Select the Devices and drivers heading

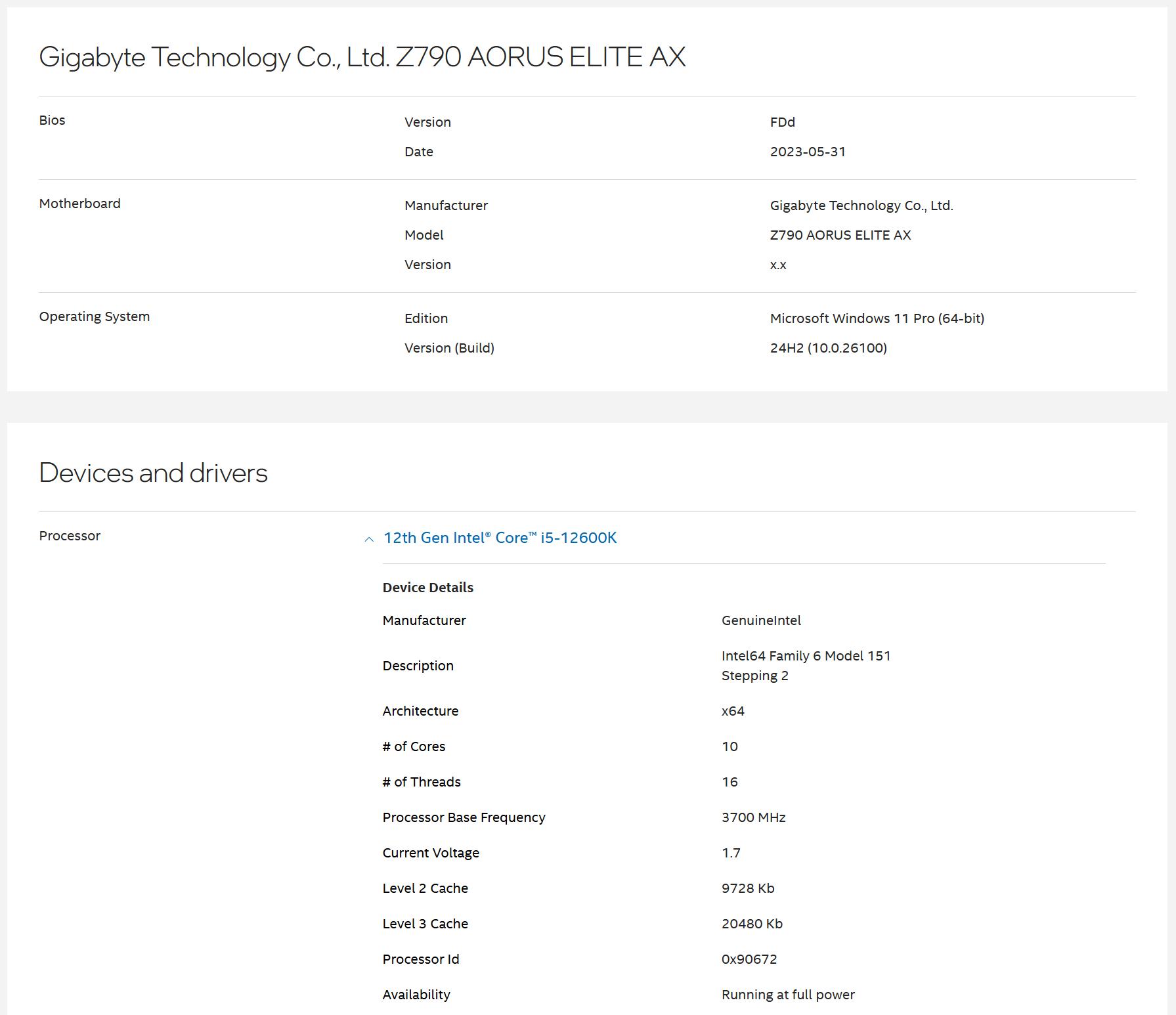click(x=153, y=473)
